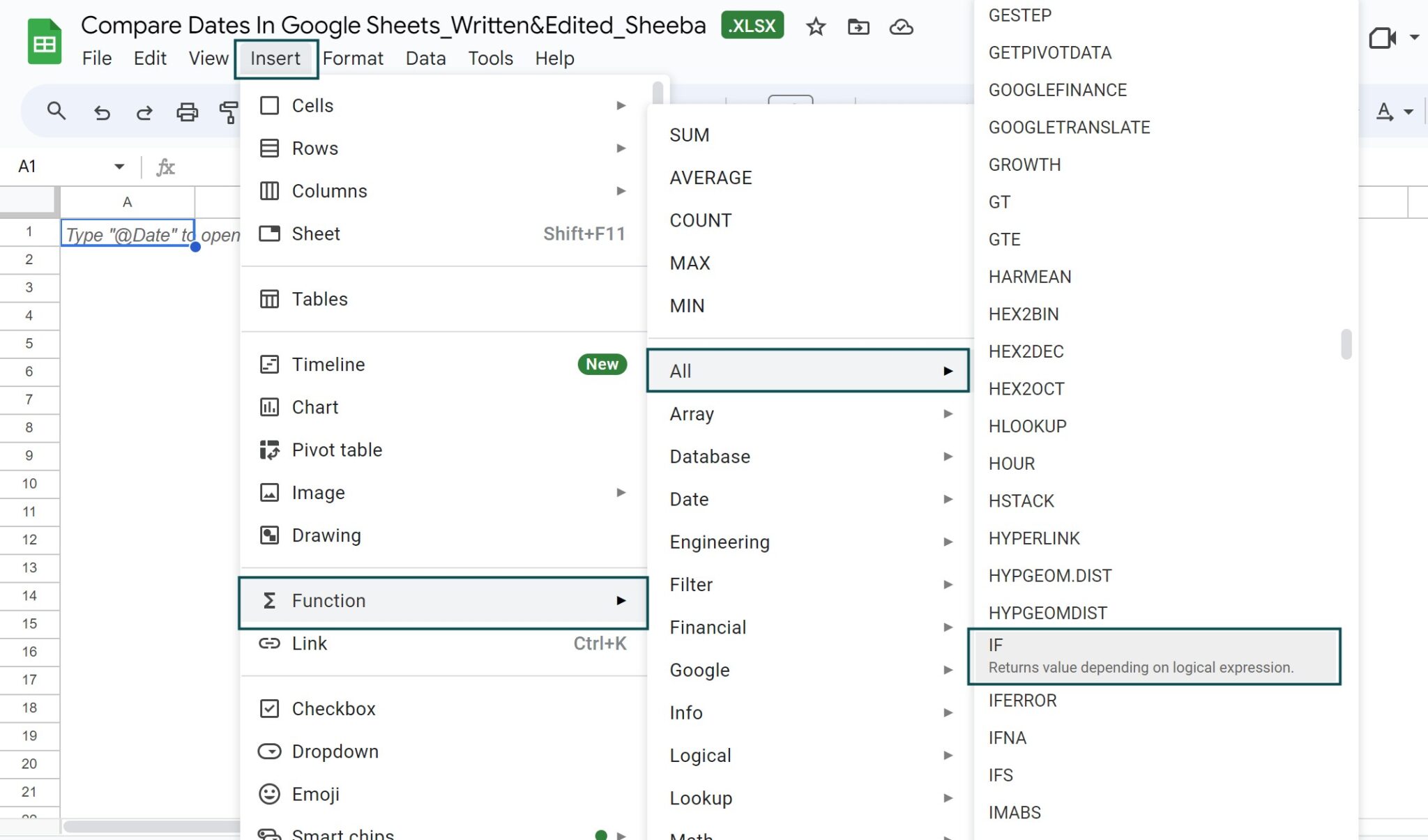Select the IF function
The height and width of the screenshot is (840, 1428).
click(1154, 656)
